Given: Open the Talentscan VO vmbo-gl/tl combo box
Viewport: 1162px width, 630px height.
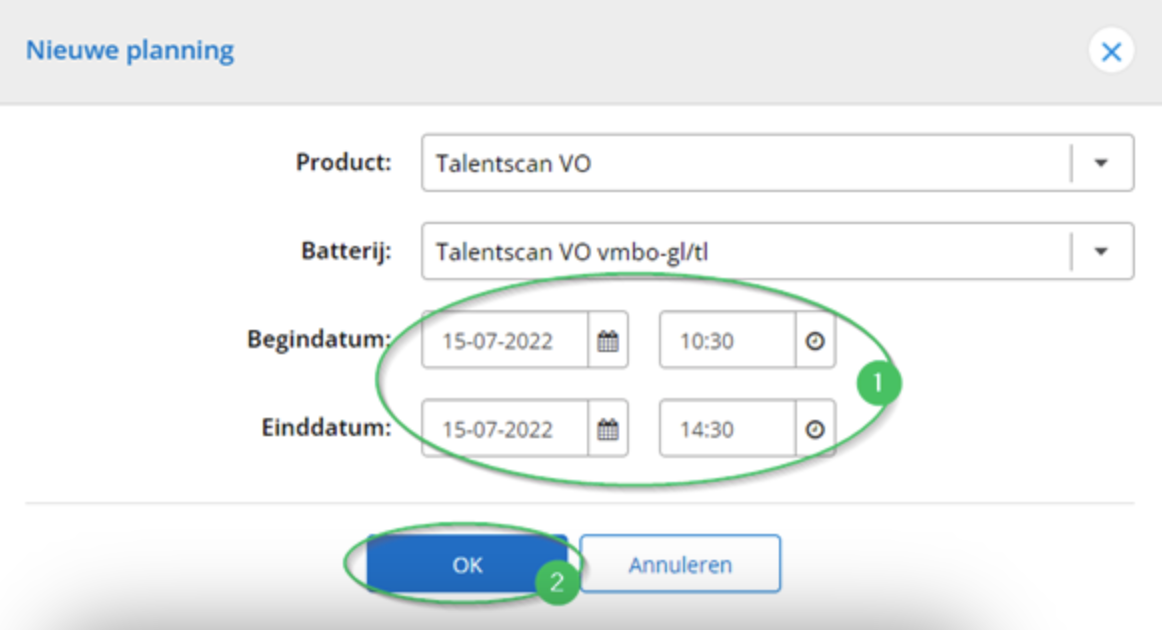Looking at the screenshot, I should coord(740,251).
